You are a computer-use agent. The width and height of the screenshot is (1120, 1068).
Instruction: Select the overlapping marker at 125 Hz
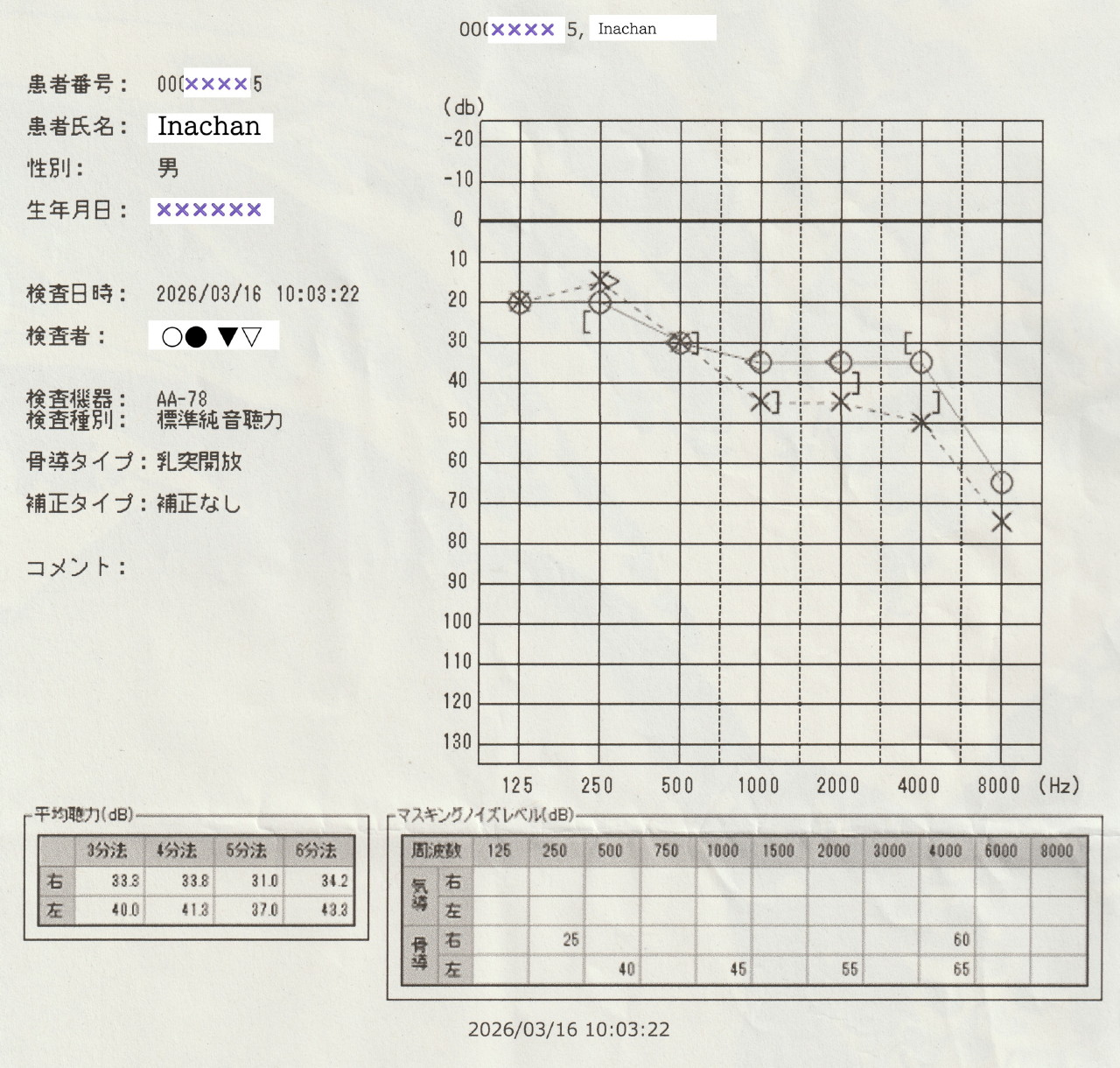click(x=519, y=303)
